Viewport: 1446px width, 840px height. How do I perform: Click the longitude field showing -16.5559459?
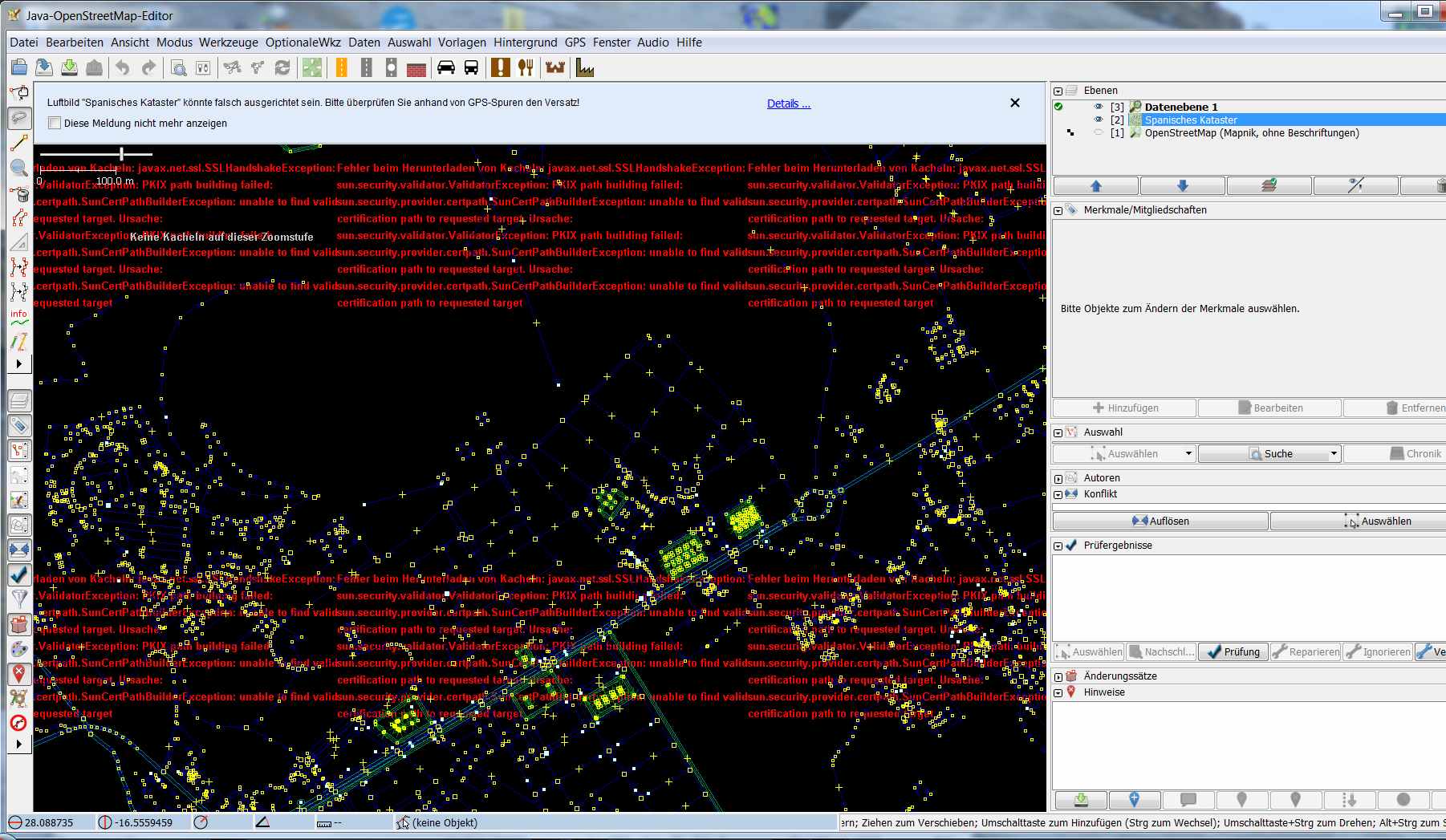pos(143,822)
